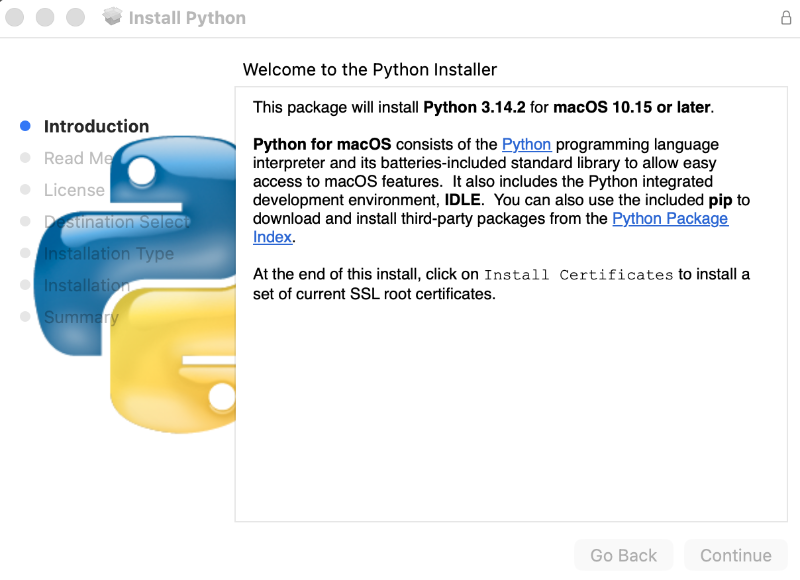Click the Read Me step indicator dot

pos(25,158)
